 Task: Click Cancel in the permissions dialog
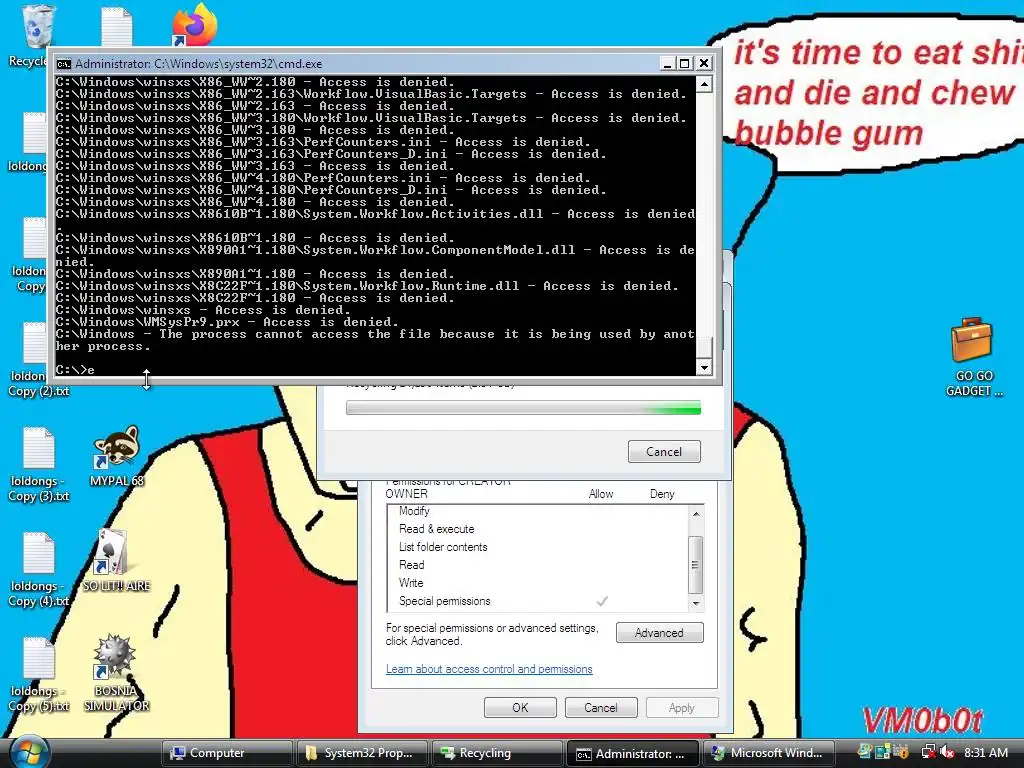601,707
